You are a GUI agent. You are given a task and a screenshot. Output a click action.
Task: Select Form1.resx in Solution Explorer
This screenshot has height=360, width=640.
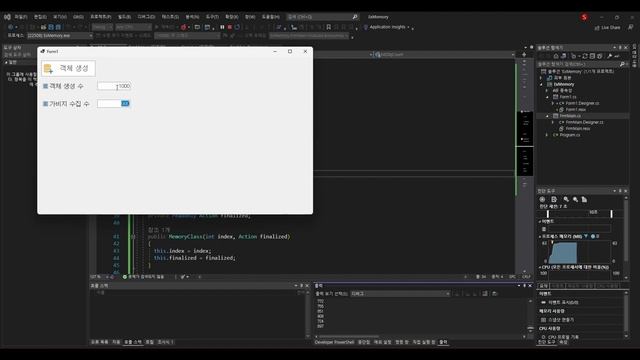click(x=575, y=110)
